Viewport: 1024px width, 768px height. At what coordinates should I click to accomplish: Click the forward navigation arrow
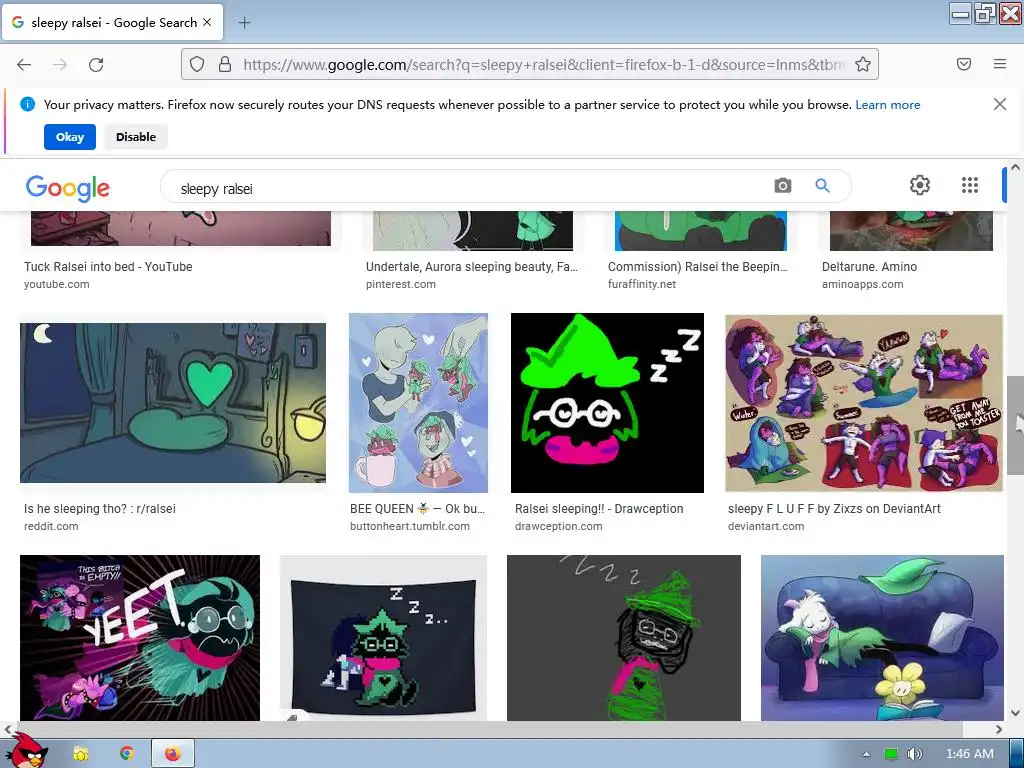coord(60,65)
